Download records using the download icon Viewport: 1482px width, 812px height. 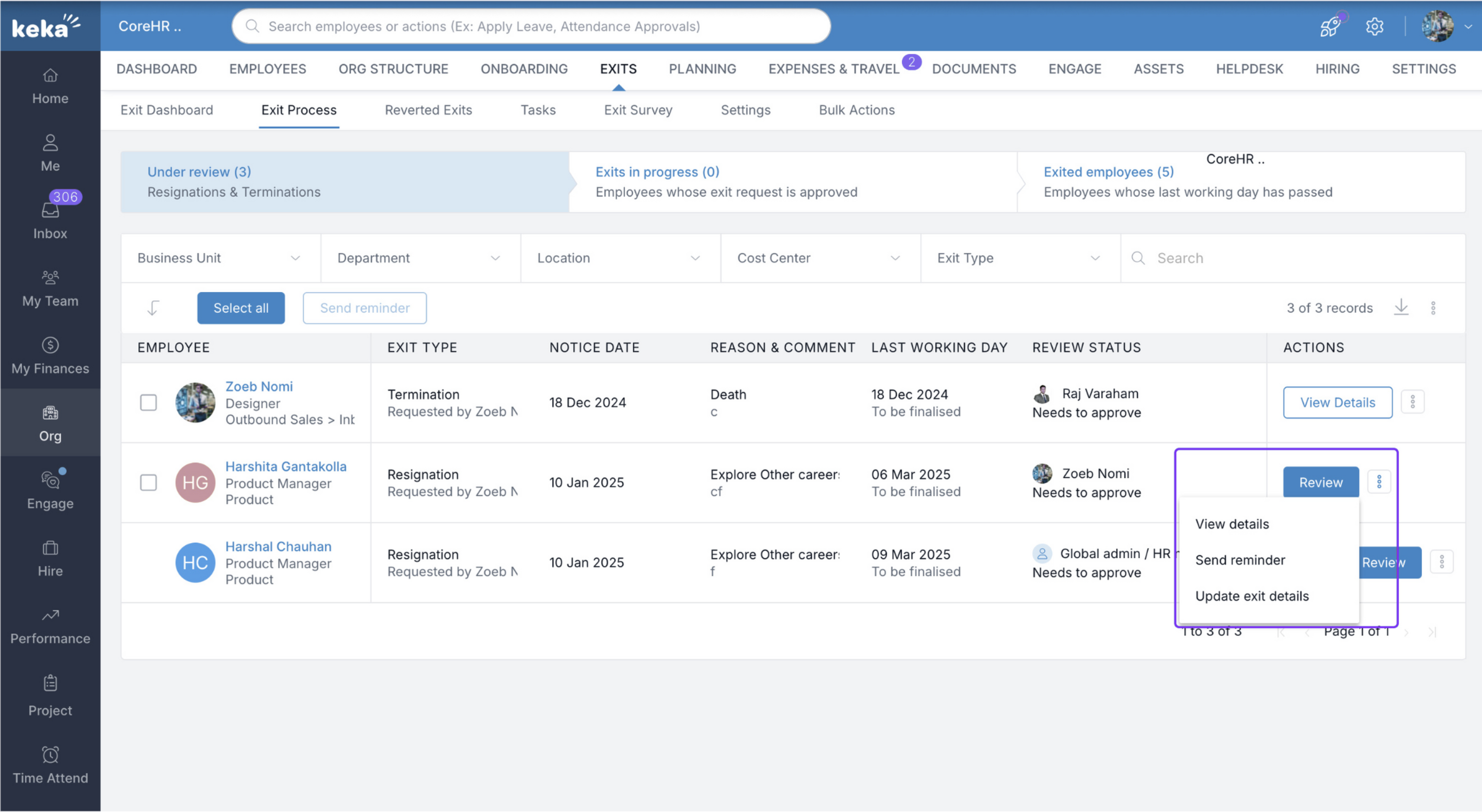click(1401, 307)
